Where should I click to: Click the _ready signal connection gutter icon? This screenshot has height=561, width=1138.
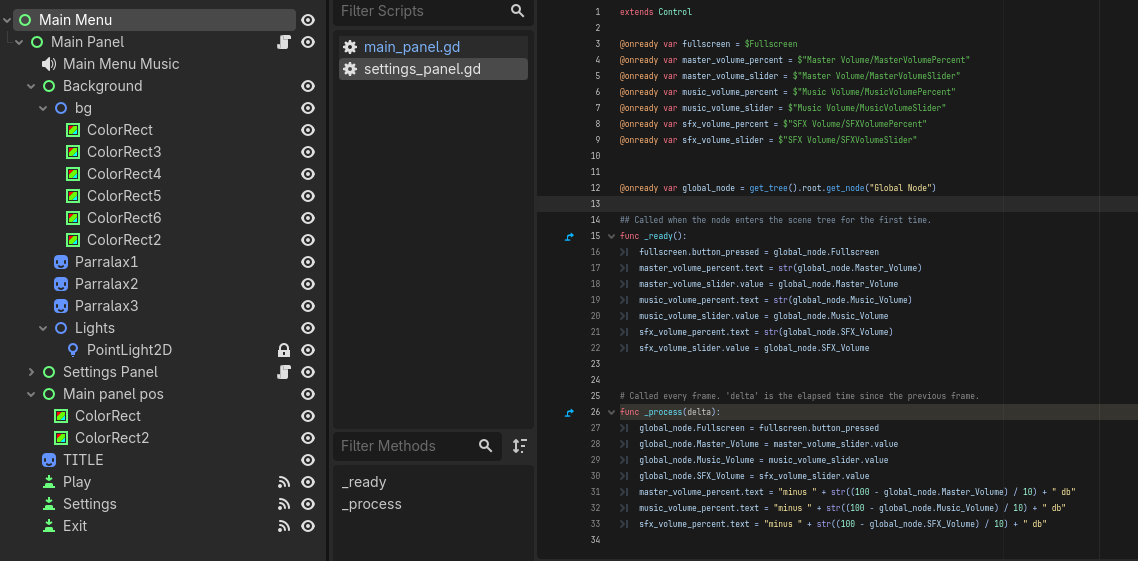click(x=570, y=237)
